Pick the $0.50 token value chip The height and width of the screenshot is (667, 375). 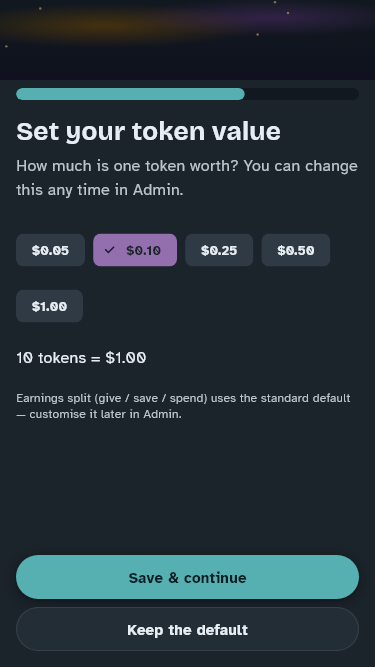point(295,250)
